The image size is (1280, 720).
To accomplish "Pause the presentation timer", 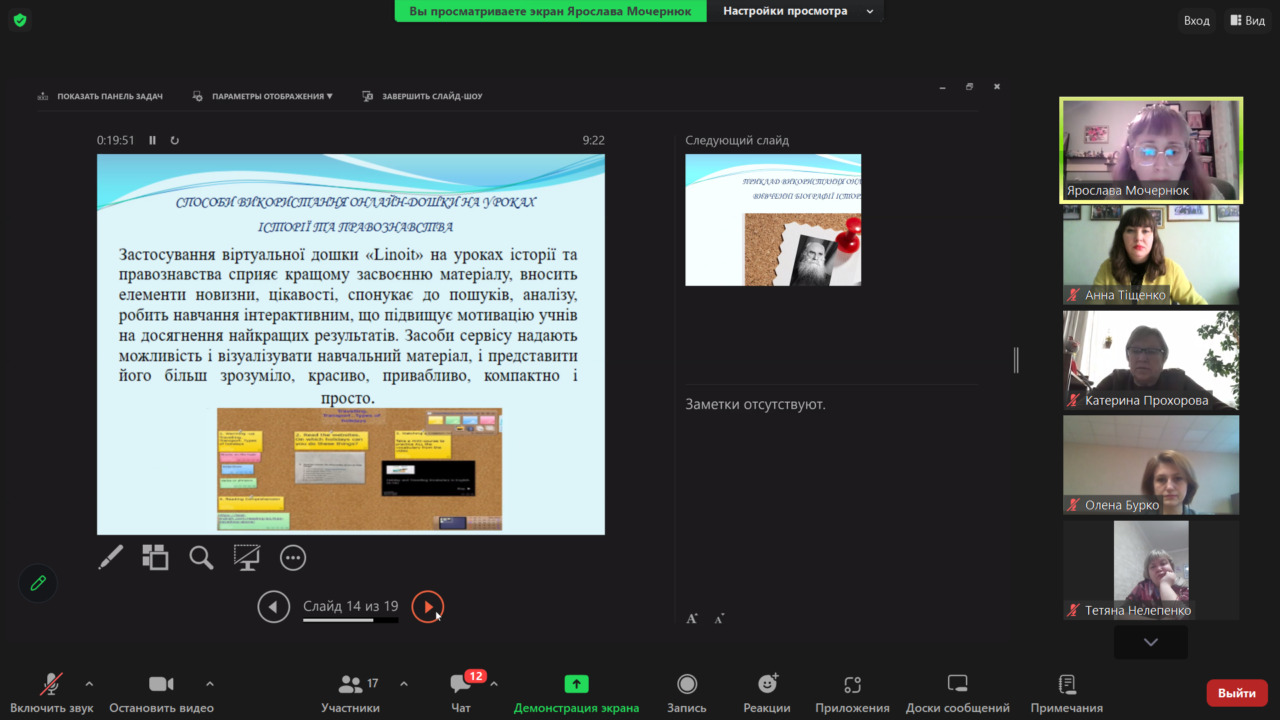I will pyautogui.click(x=153, y=140).
